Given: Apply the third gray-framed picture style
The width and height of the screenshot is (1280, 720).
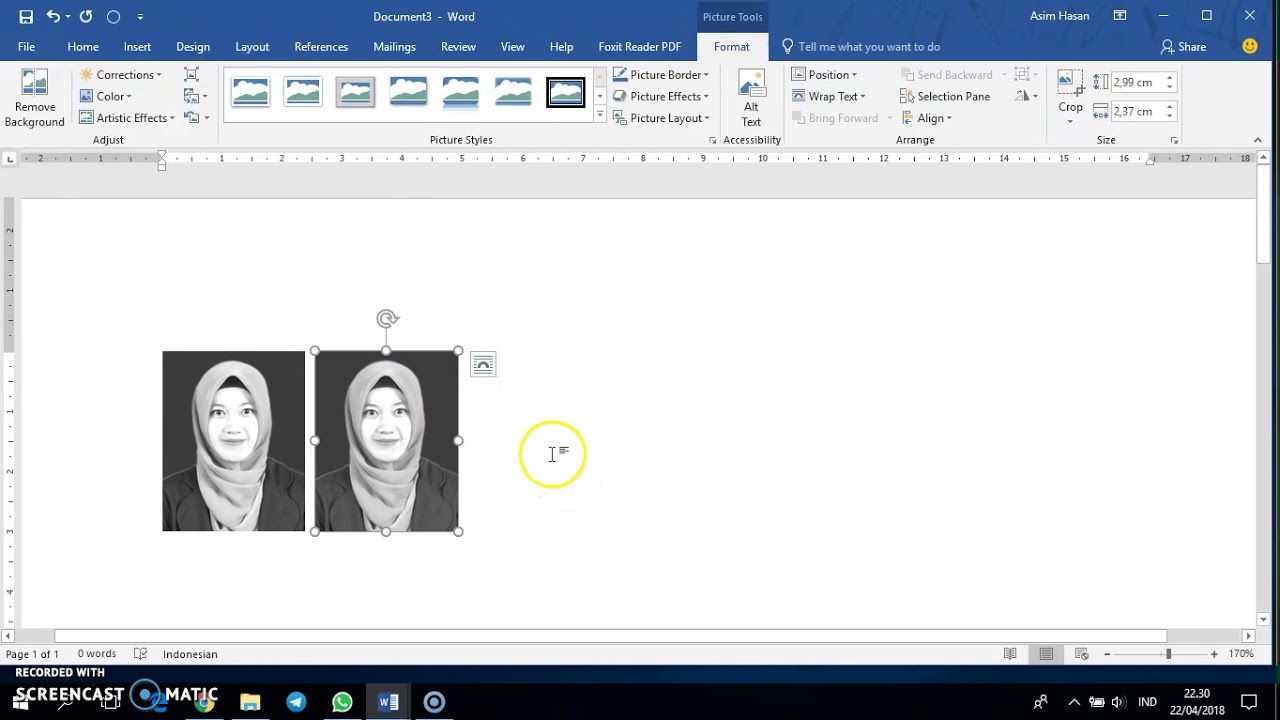Looking at the screenshot, I should [355, 92].
